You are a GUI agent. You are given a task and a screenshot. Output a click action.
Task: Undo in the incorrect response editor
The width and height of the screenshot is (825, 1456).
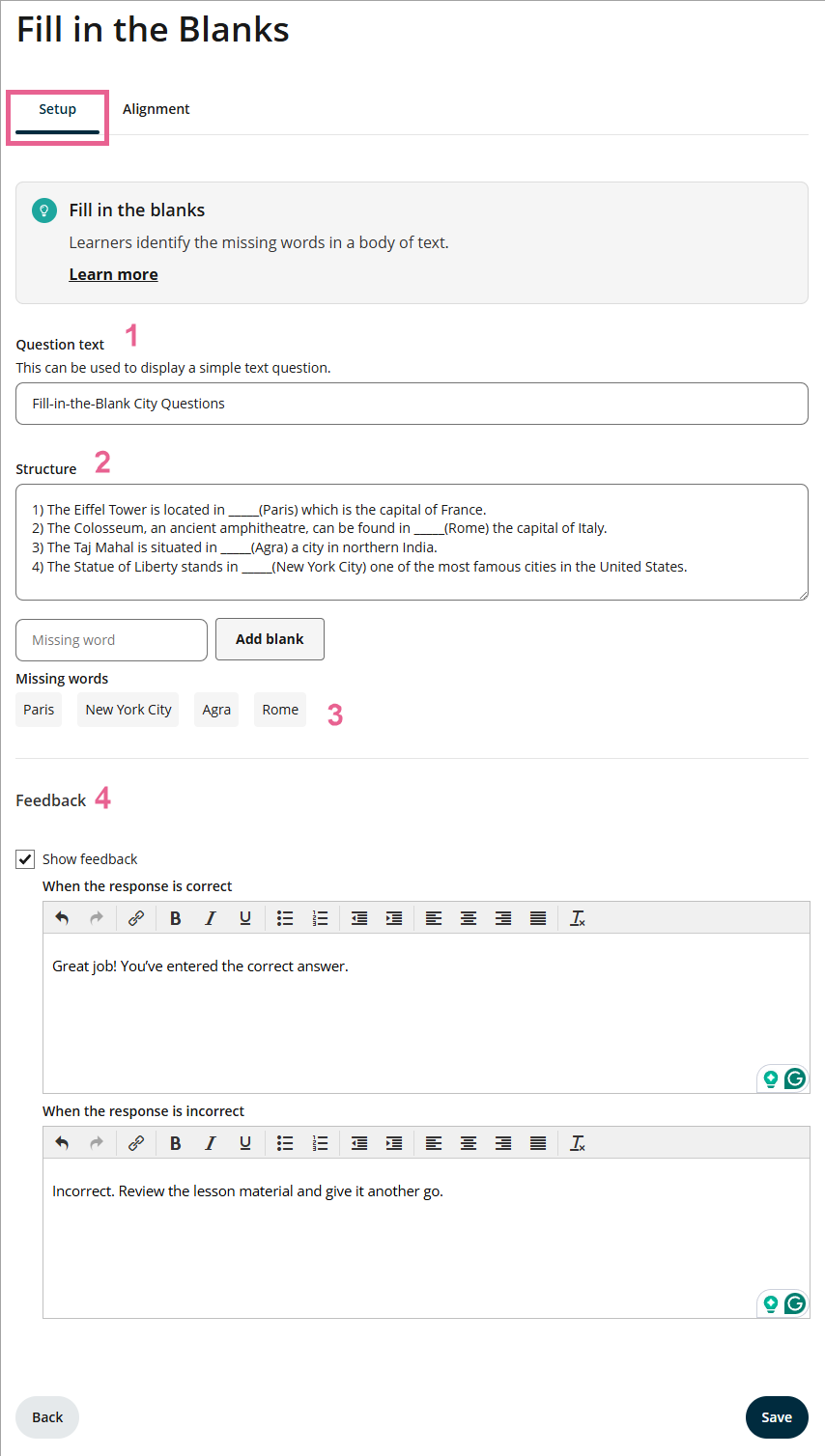point(62,1143)
